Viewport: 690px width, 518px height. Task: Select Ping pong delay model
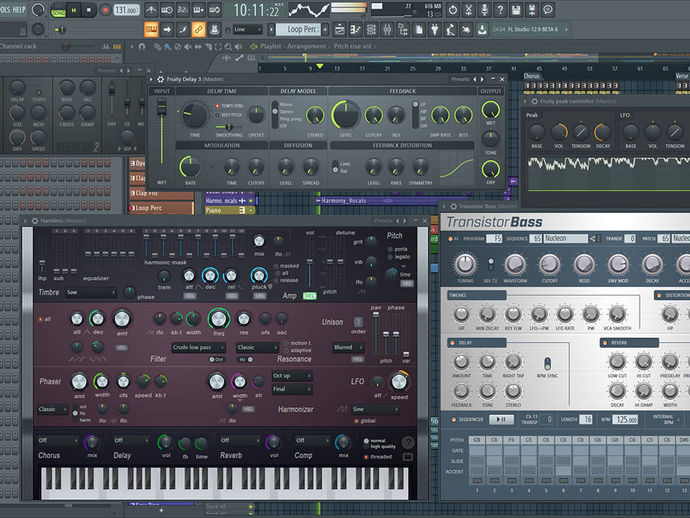[290, 119]
